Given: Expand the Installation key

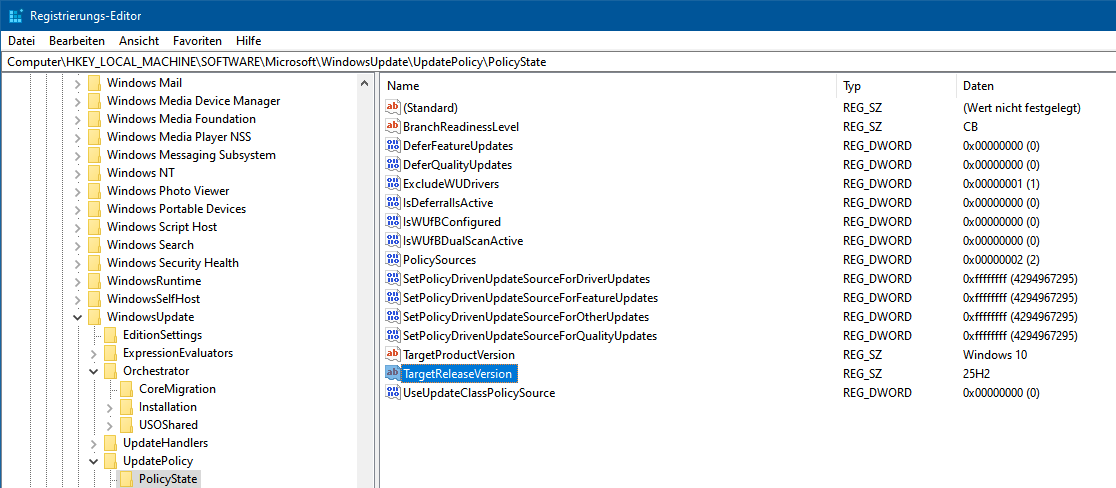Looking at the screenshot, I should coord(109,408).
